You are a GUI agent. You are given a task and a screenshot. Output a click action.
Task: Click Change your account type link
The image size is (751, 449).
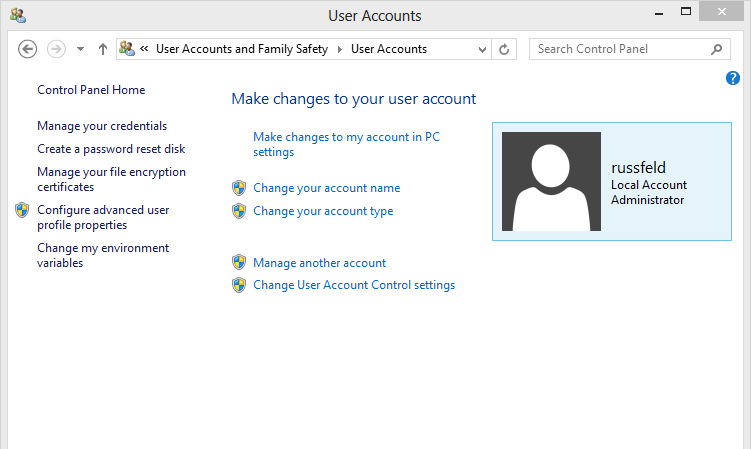click(323, 211)
